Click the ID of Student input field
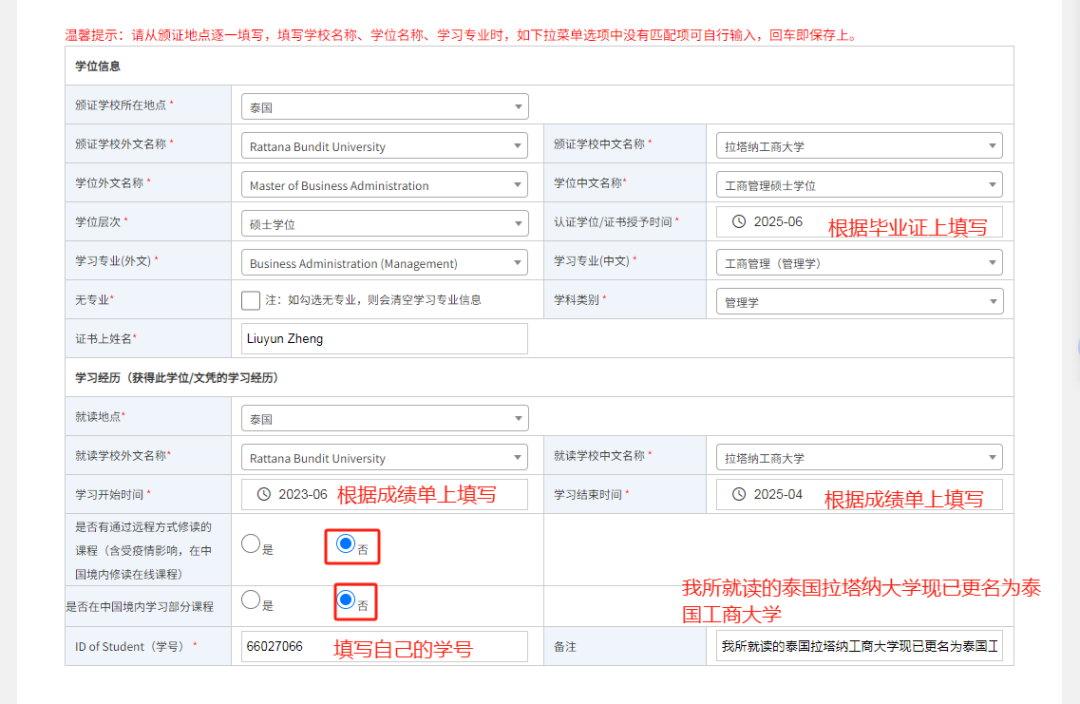1080x704 pixels. tap(384, 646)
